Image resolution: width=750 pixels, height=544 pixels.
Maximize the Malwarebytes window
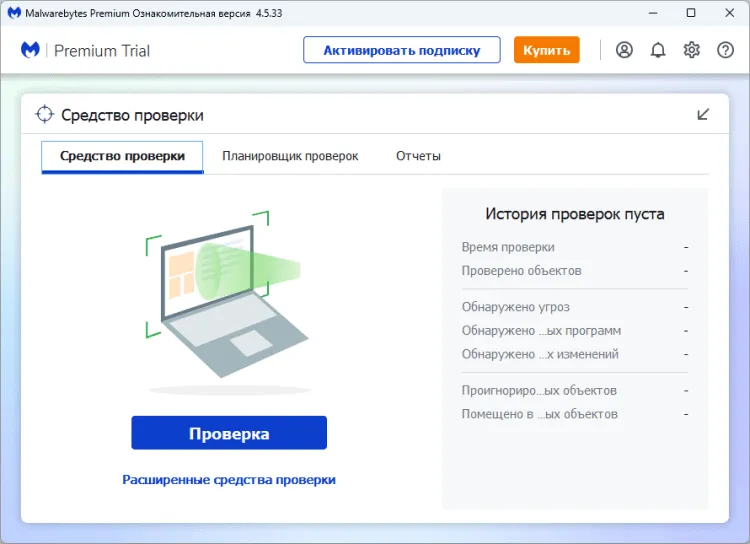click(x=691, y=13)
